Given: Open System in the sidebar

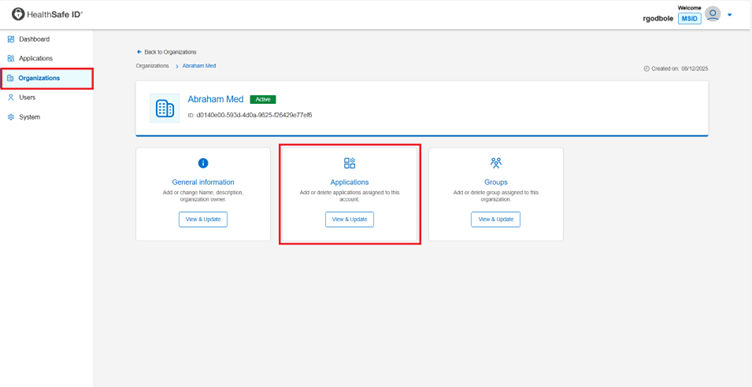Looking at the screenshot, I should [x=30, y=117].
